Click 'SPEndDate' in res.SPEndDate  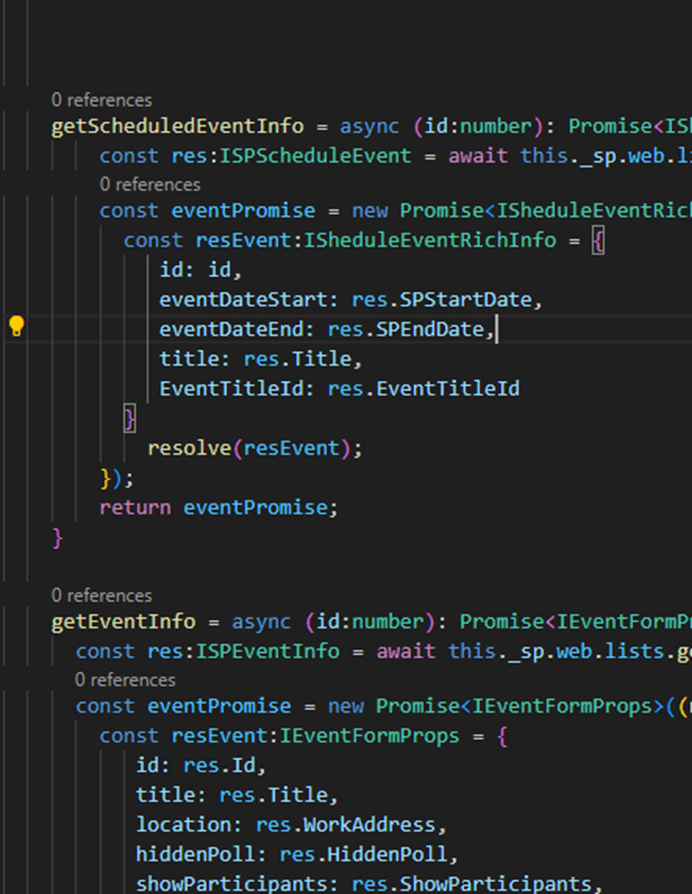pyautogui.click(x=430, y=330)
